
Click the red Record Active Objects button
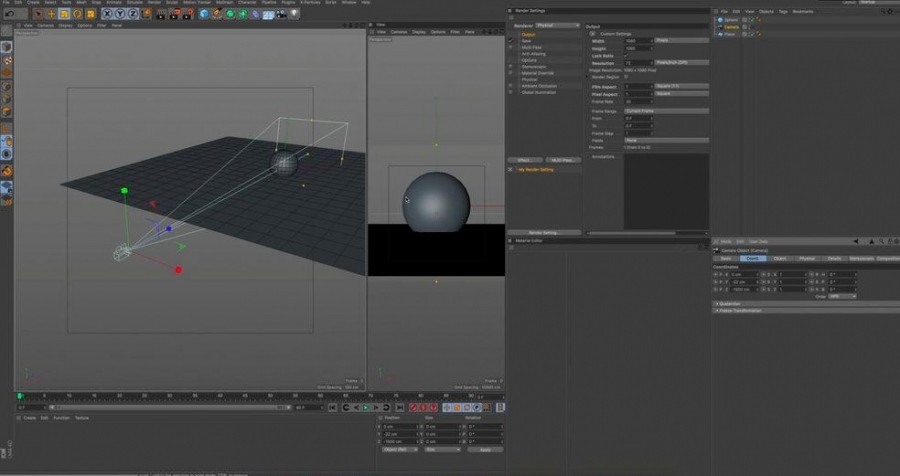413,408
